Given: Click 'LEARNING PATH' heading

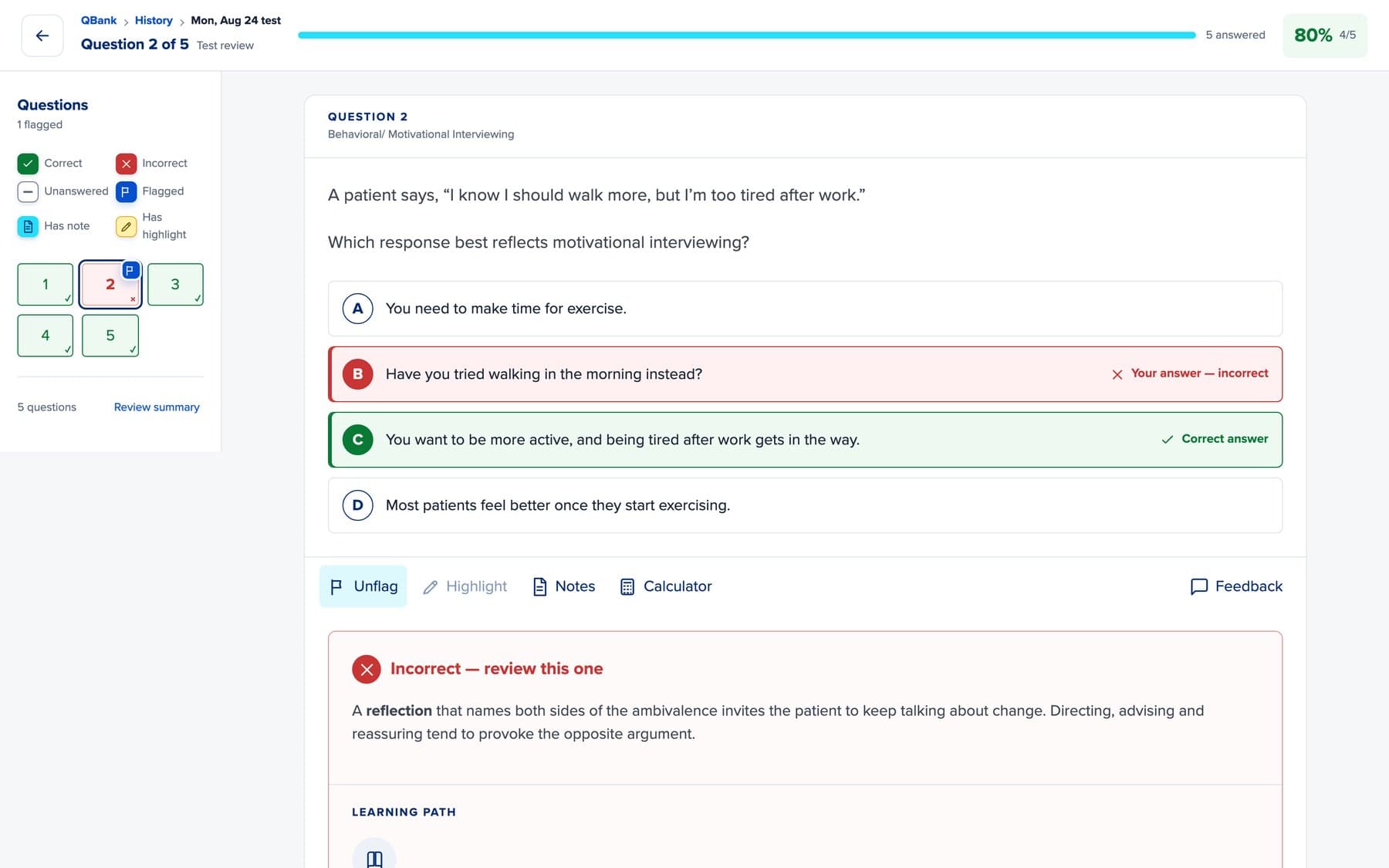Looking at the screenshot, I should 404,812.
